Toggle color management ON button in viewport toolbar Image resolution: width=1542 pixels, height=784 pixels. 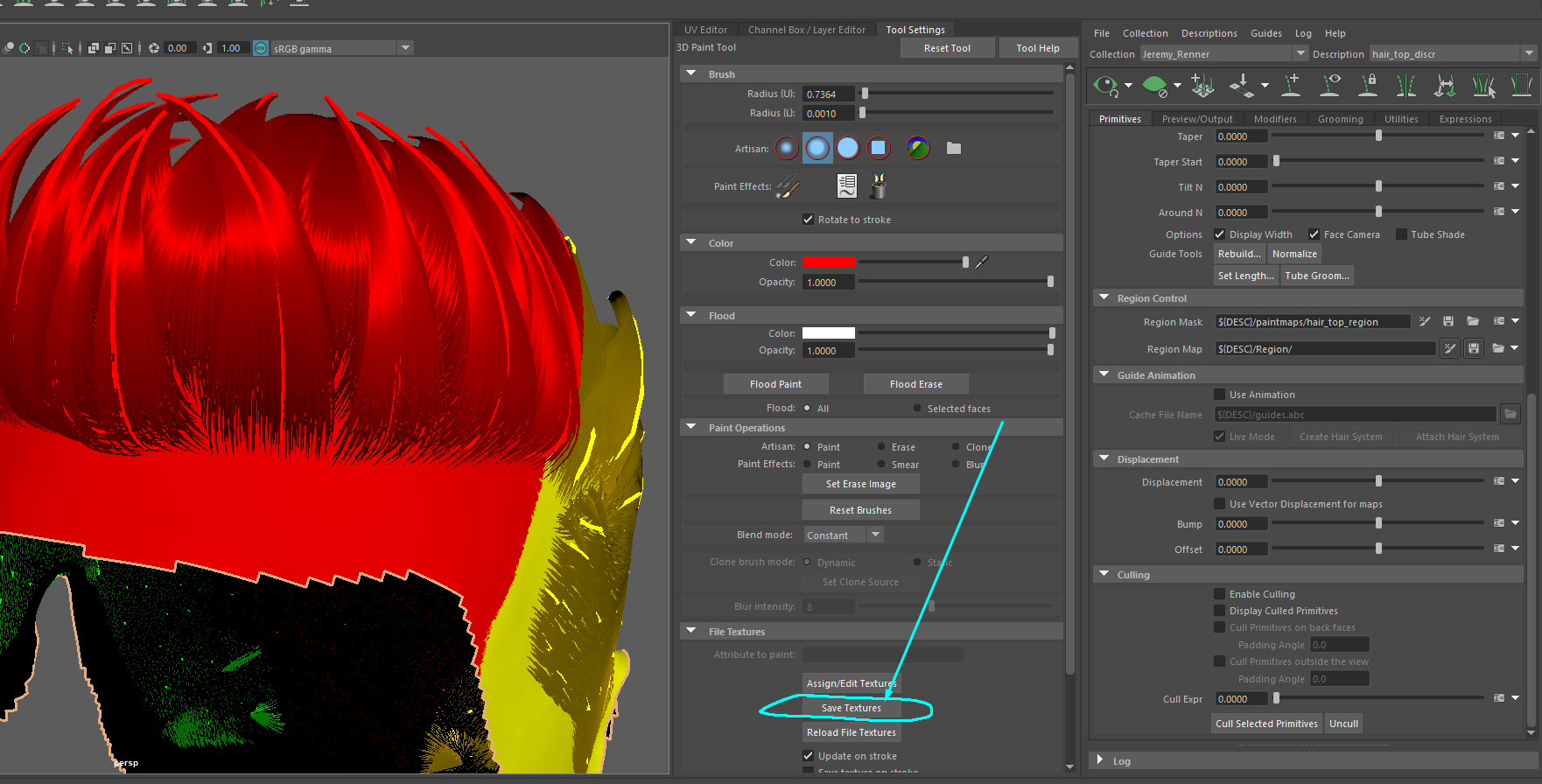261,48
